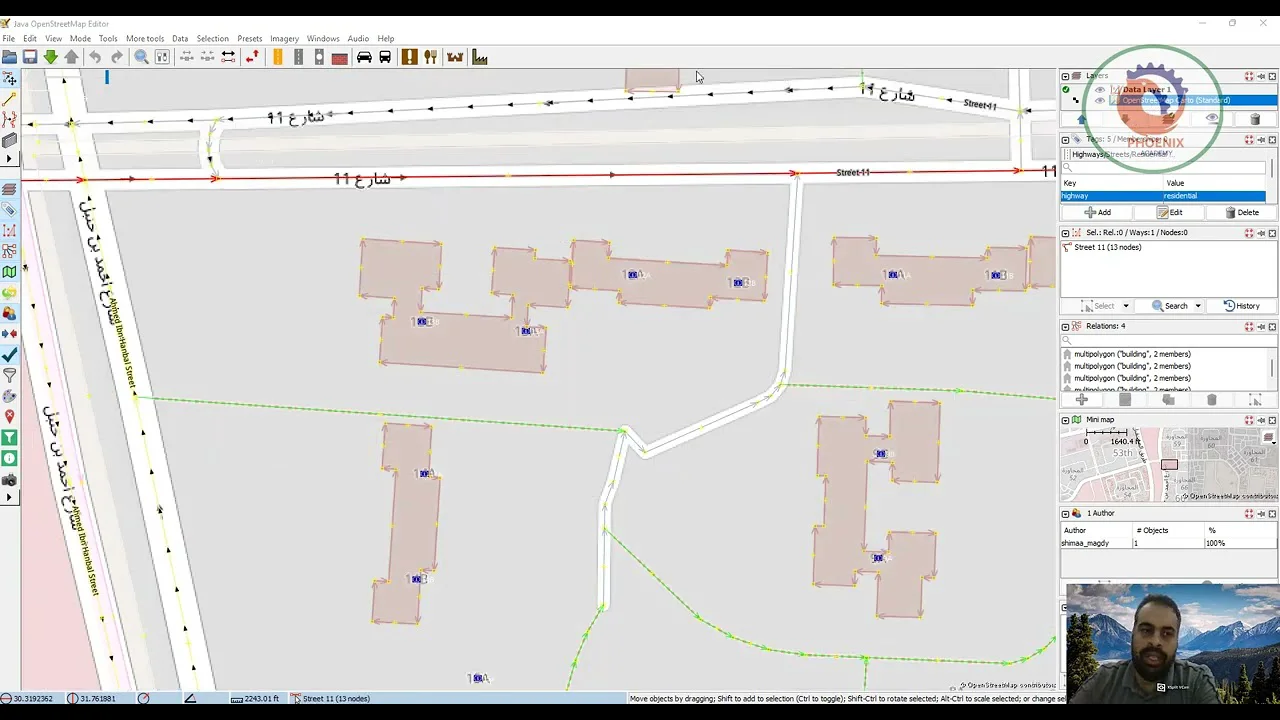Click the Upload data arrow icon
The width and height of the screenshot is (1280, 720).
tap(71, 57)
